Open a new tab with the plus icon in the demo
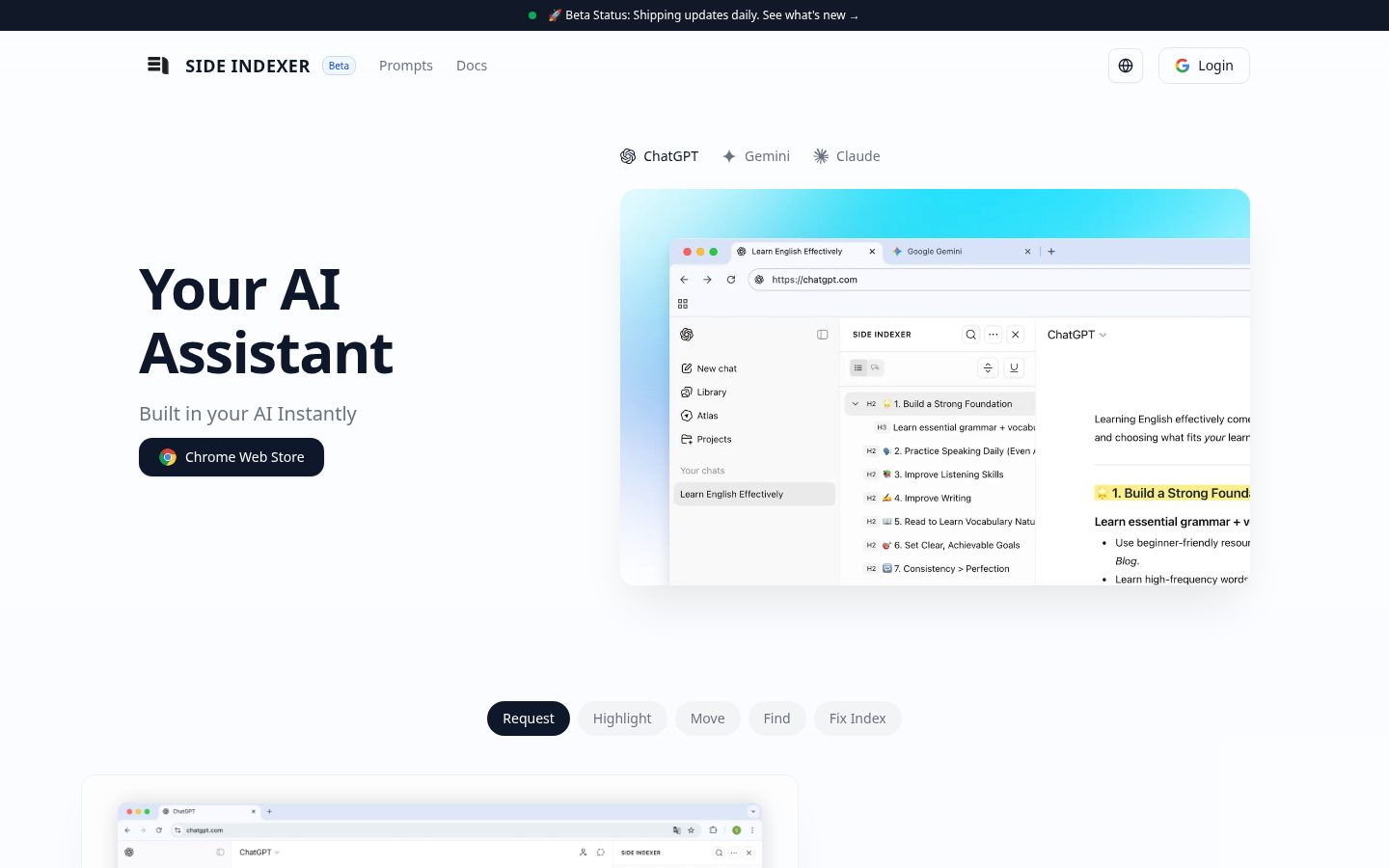This screenshot has height=868, width=1389. (x=1051, y=252)
